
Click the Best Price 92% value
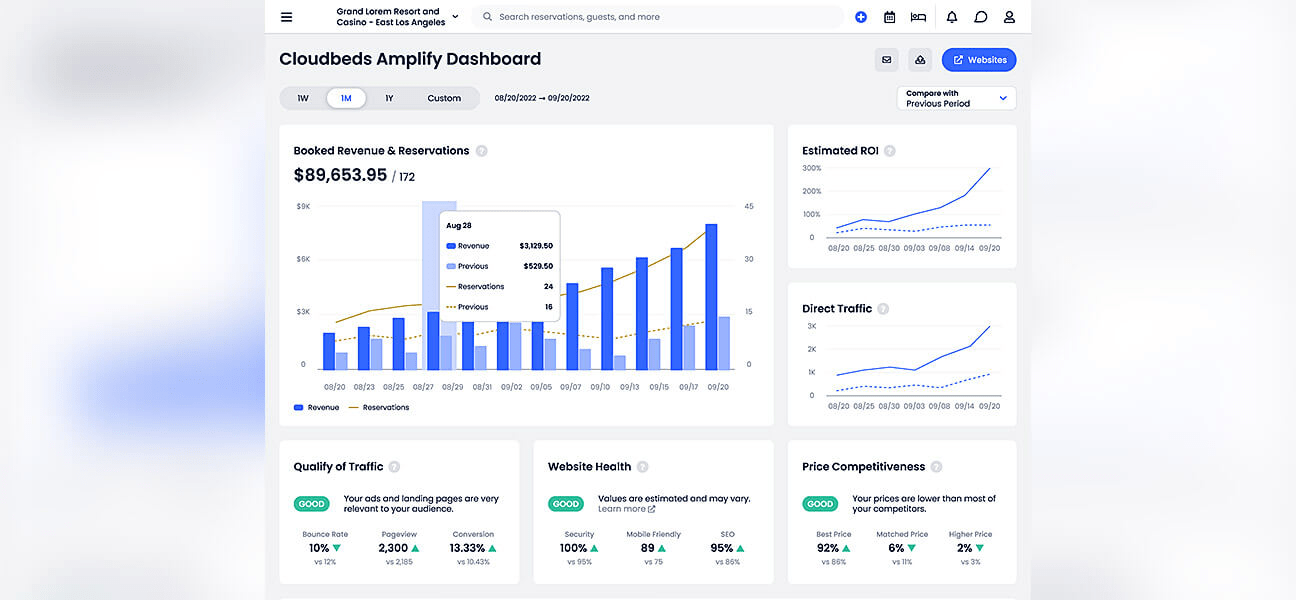827,548
